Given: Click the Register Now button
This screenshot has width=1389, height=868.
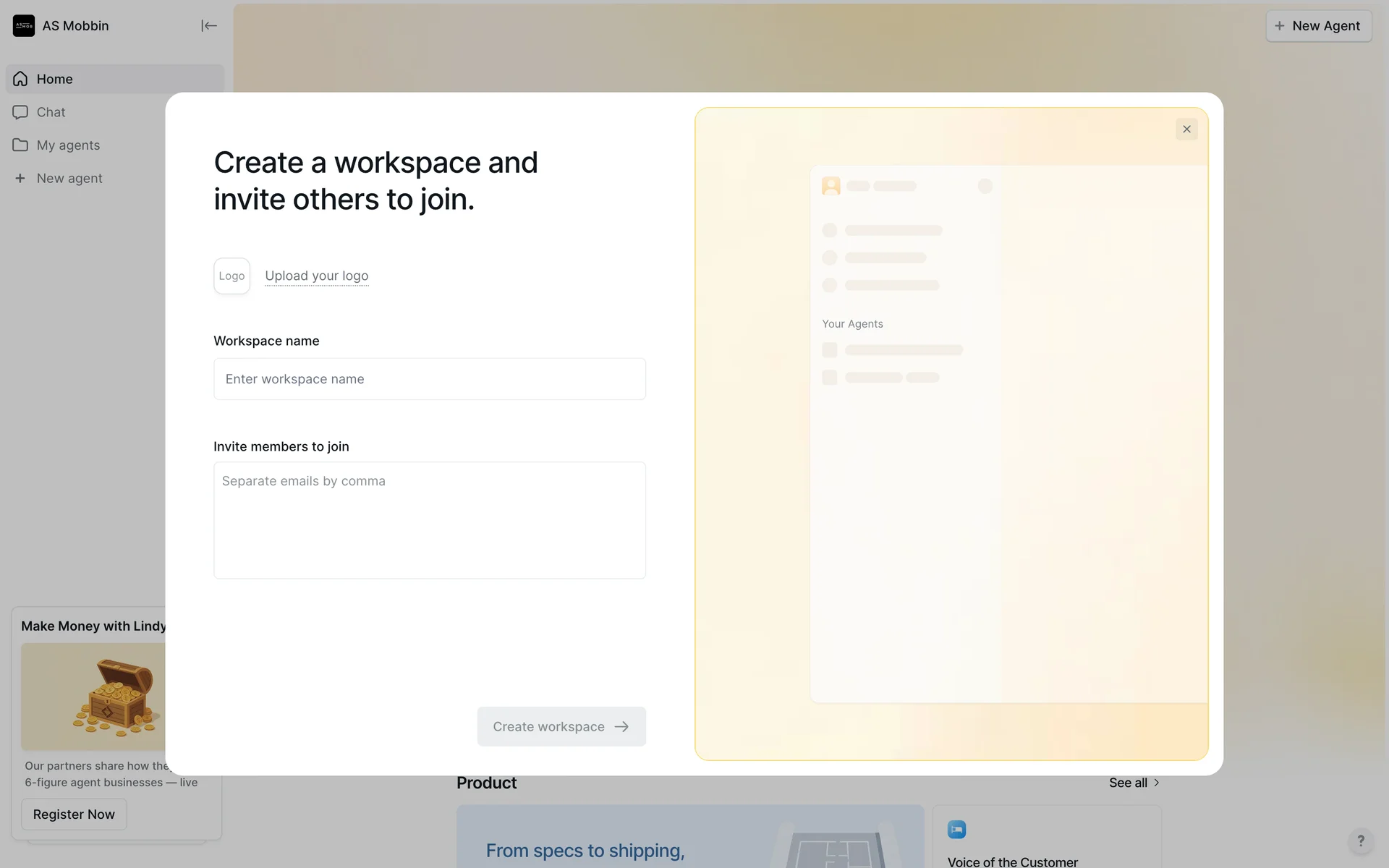Looking at the screenshot, I should point(74,814).
